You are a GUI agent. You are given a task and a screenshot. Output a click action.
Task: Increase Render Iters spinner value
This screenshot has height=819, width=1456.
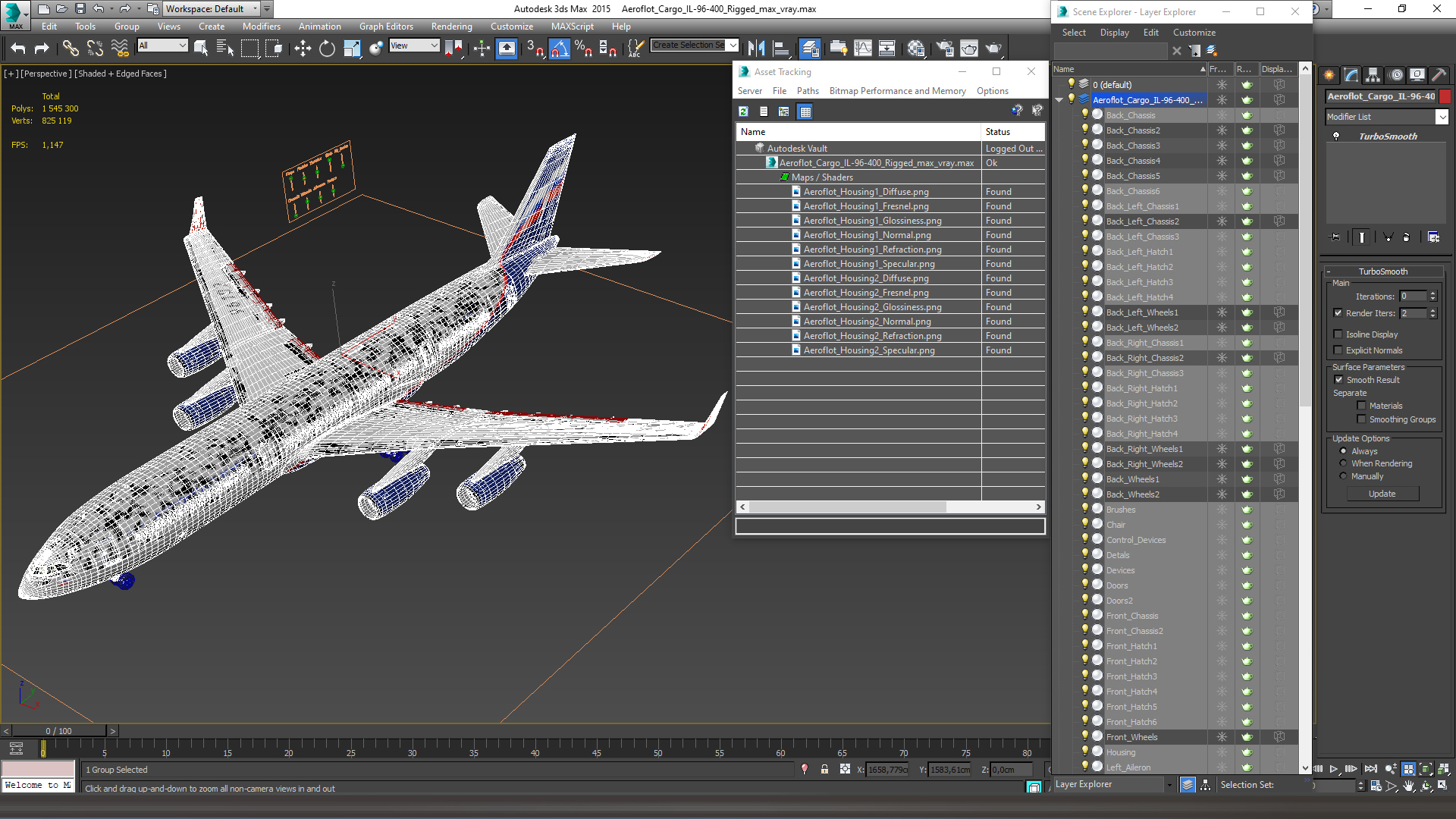pyautogui.click(x=1432, y=310)
